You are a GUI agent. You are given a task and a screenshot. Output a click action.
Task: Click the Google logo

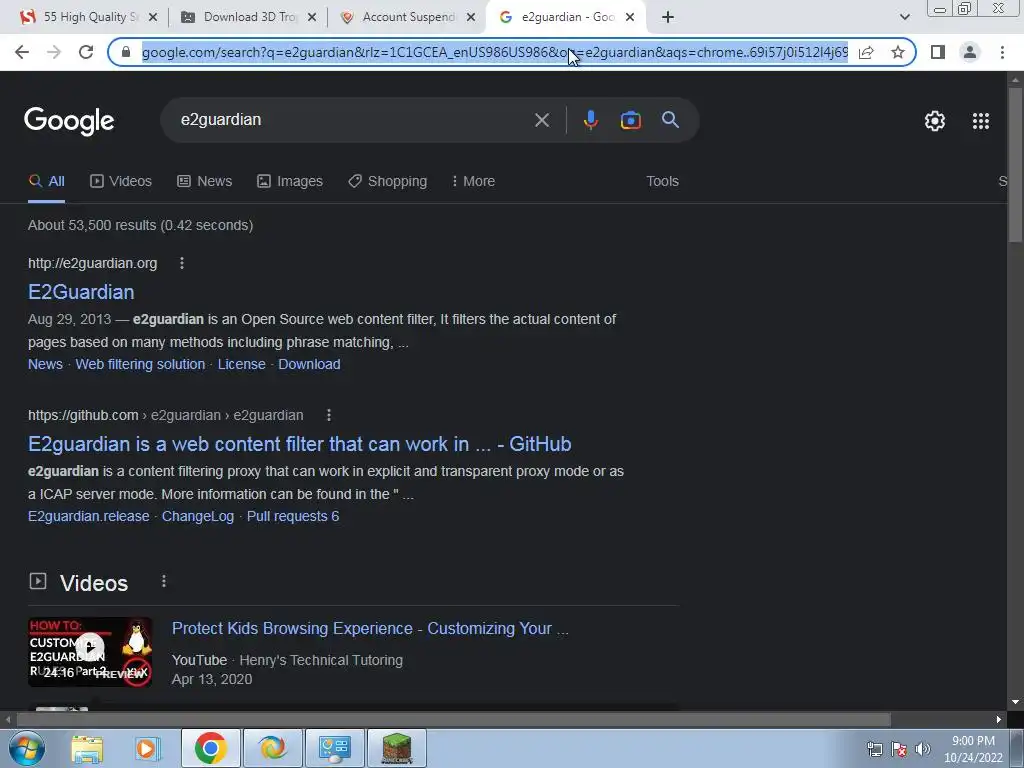point(69,121)
